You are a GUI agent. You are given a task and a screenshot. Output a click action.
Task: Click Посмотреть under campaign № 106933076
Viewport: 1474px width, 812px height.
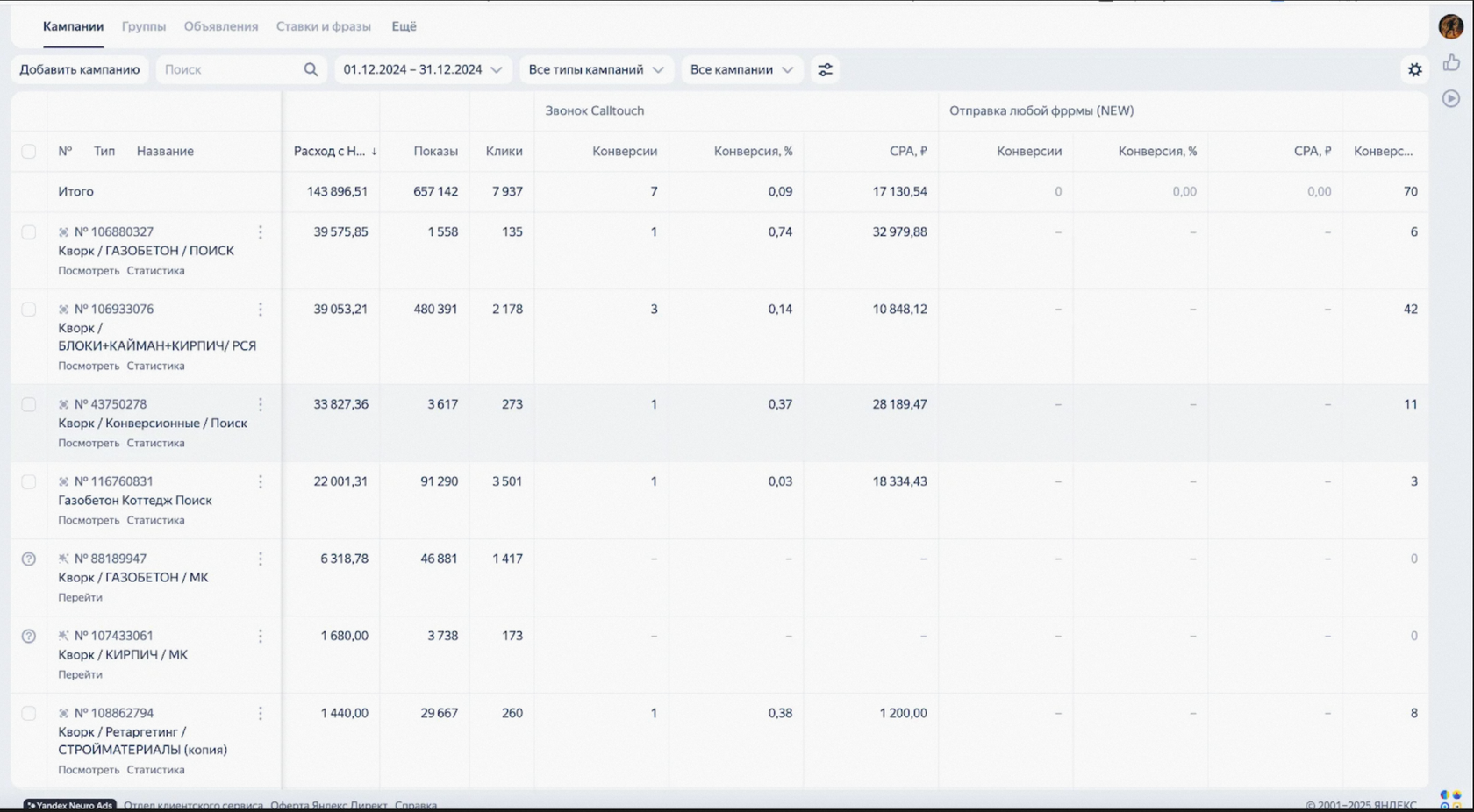[89, 366]
